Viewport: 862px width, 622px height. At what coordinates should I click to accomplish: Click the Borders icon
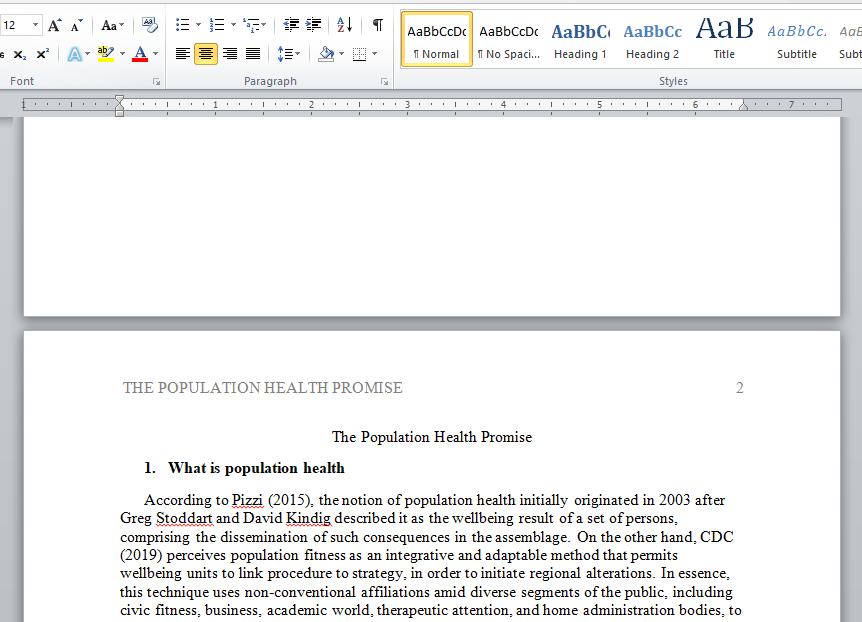click(x=359, y=54)
